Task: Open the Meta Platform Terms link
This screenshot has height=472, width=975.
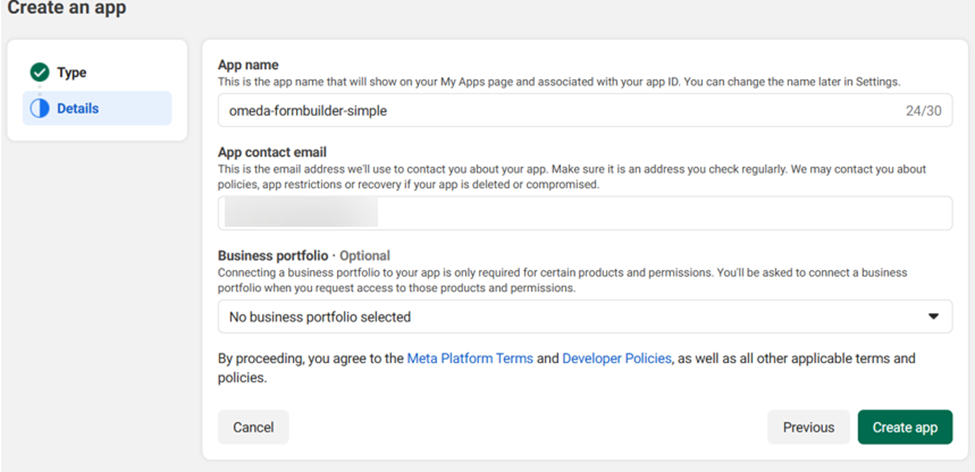Action: [470, 358]
